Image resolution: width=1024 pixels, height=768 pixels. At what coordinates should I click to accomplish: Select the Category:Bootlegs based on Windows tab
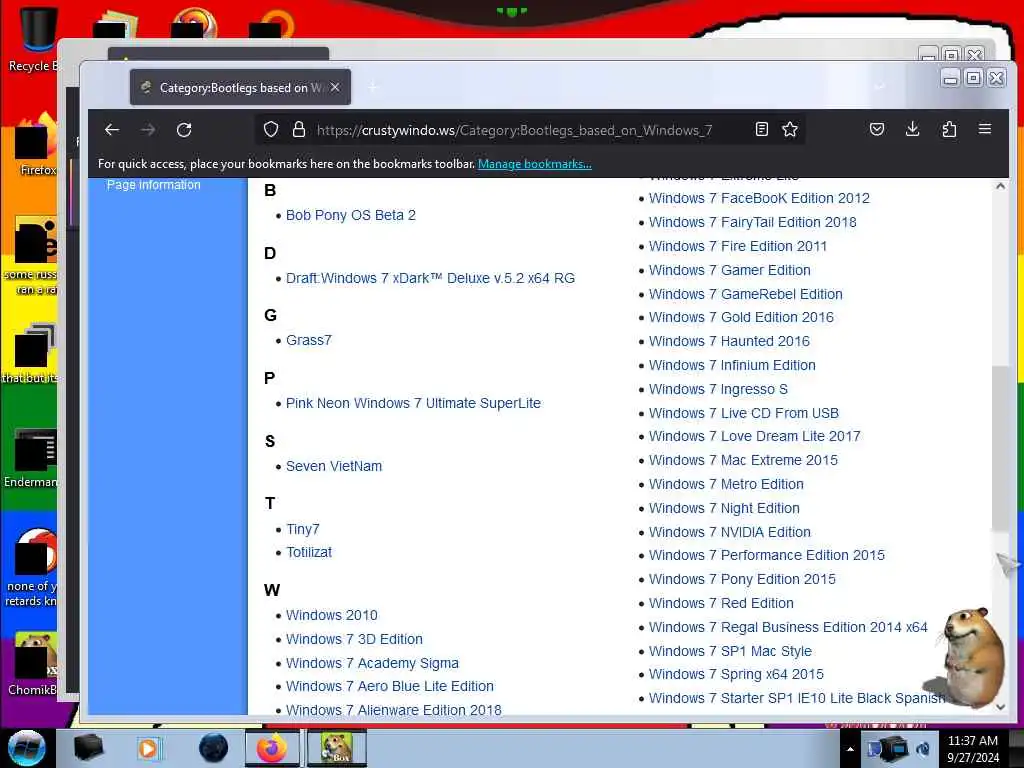[240, 87]
